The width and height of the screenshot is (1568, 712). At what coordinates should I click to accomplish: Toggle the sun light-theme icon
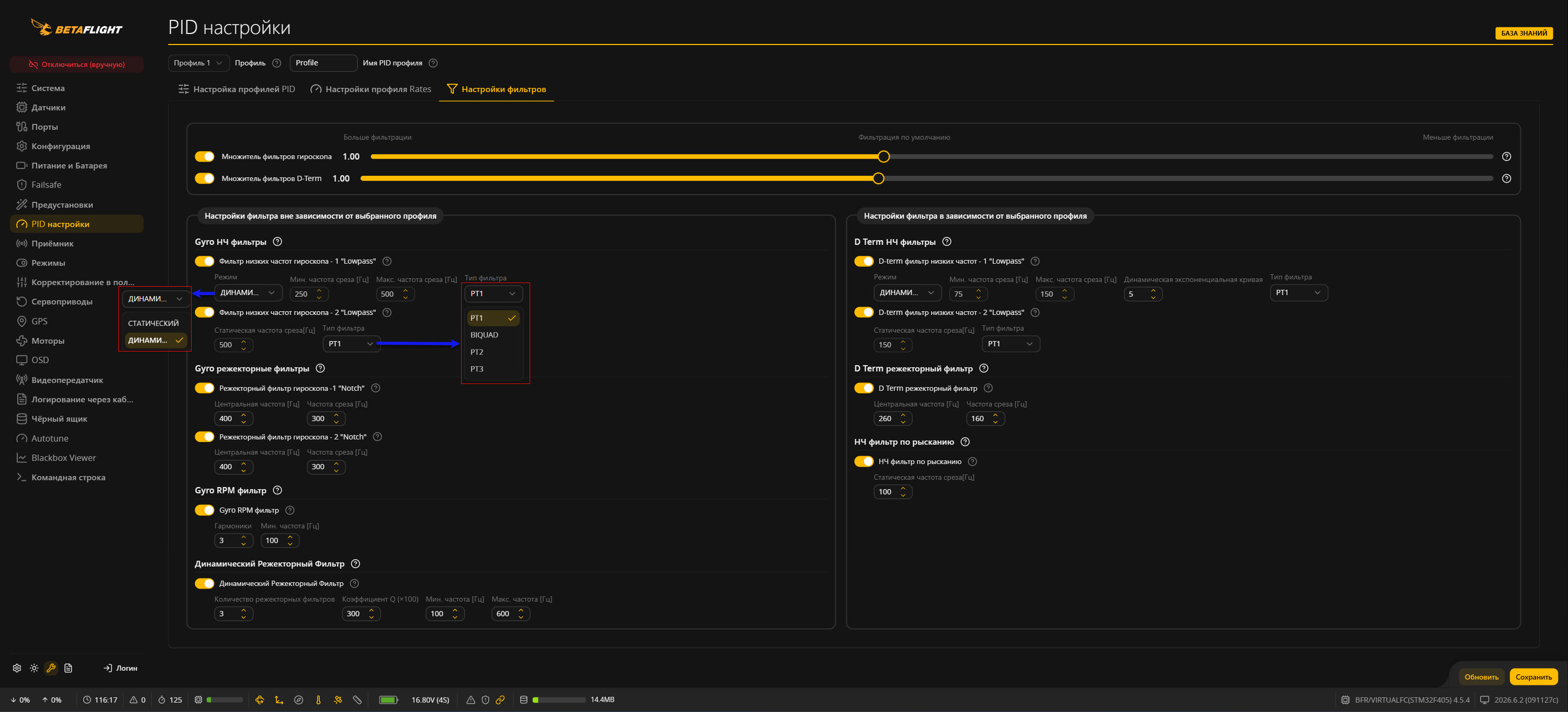click(x=34, y=668)
